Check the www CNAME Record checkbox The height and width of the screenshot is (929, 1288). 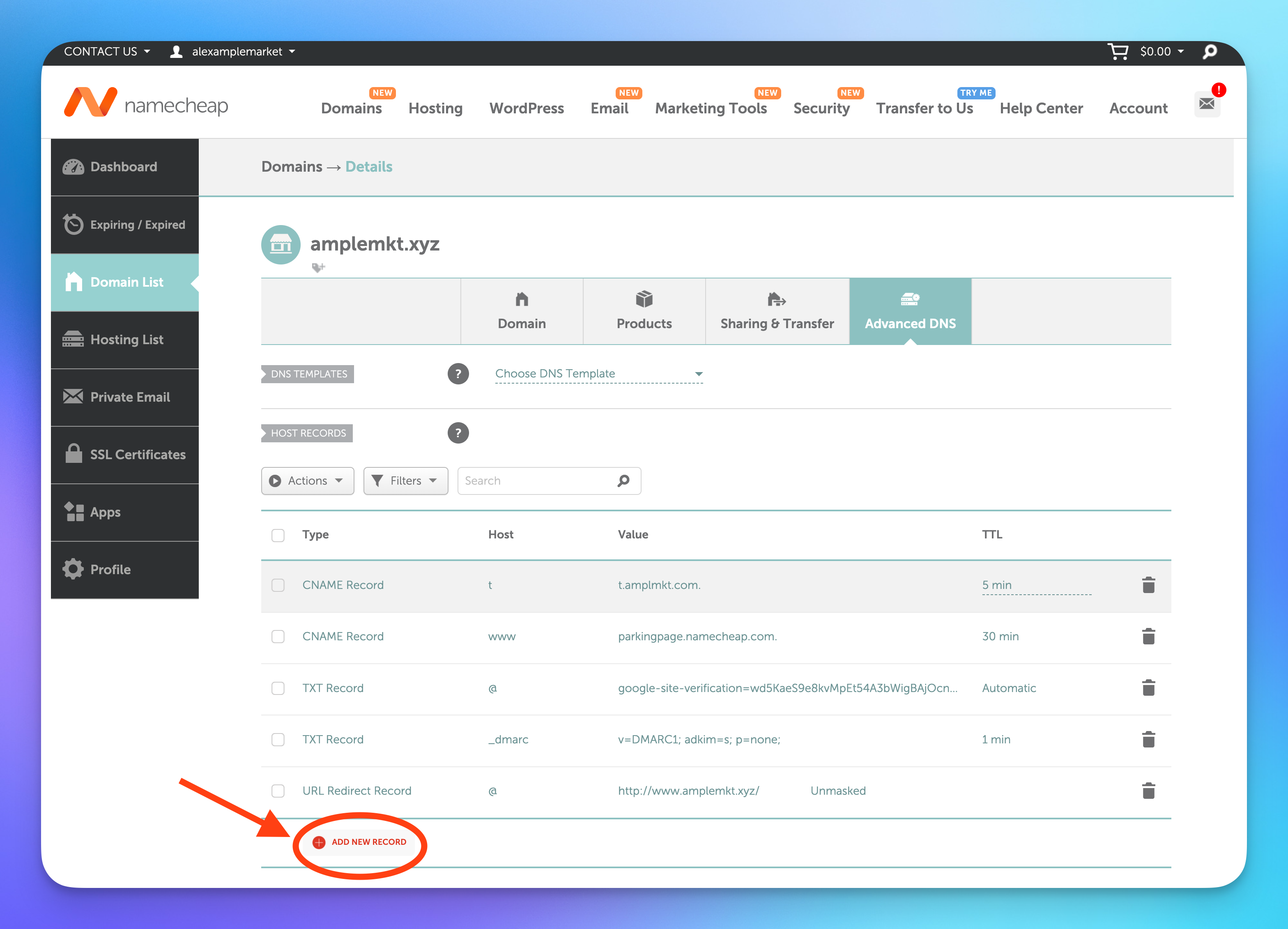[x=278, y=637]
